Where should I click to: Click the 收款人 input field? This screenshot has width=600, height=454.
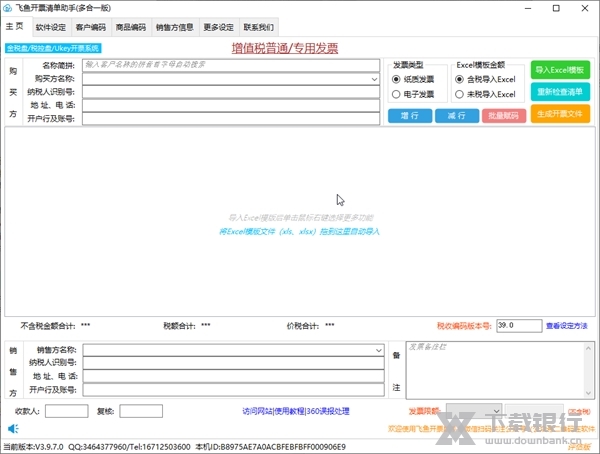67,411
